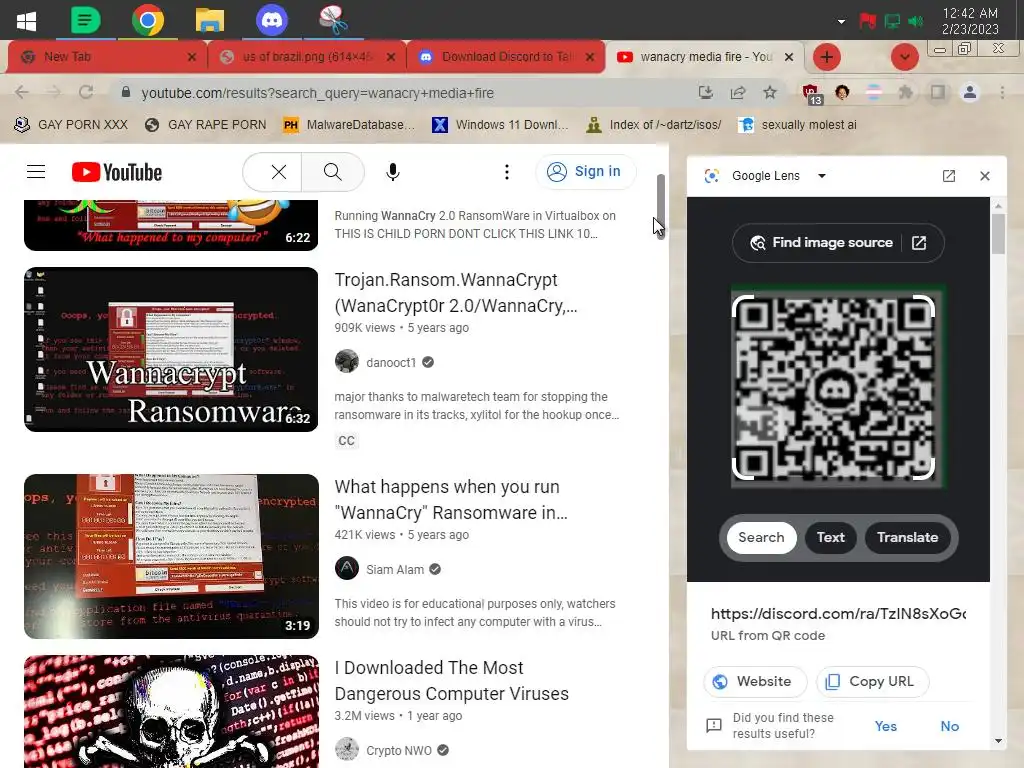Reload the YouTube page

point(86,92)
